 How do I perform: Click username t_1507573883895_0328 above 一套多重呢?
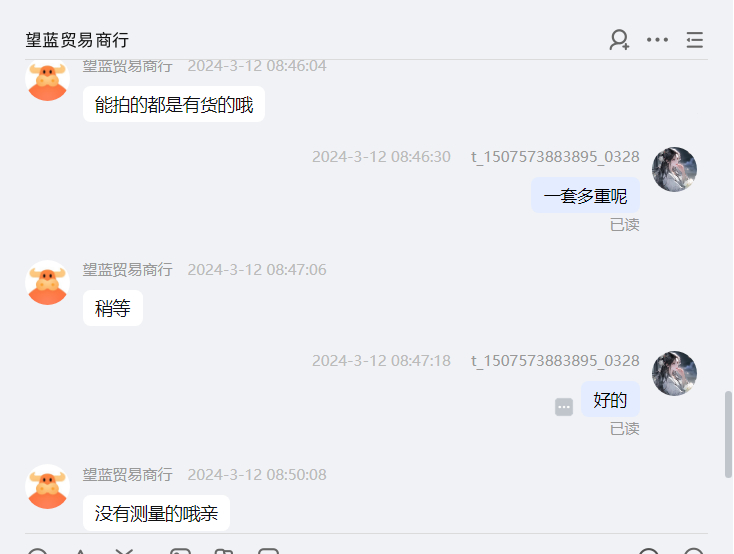click(x=555, y=156)
